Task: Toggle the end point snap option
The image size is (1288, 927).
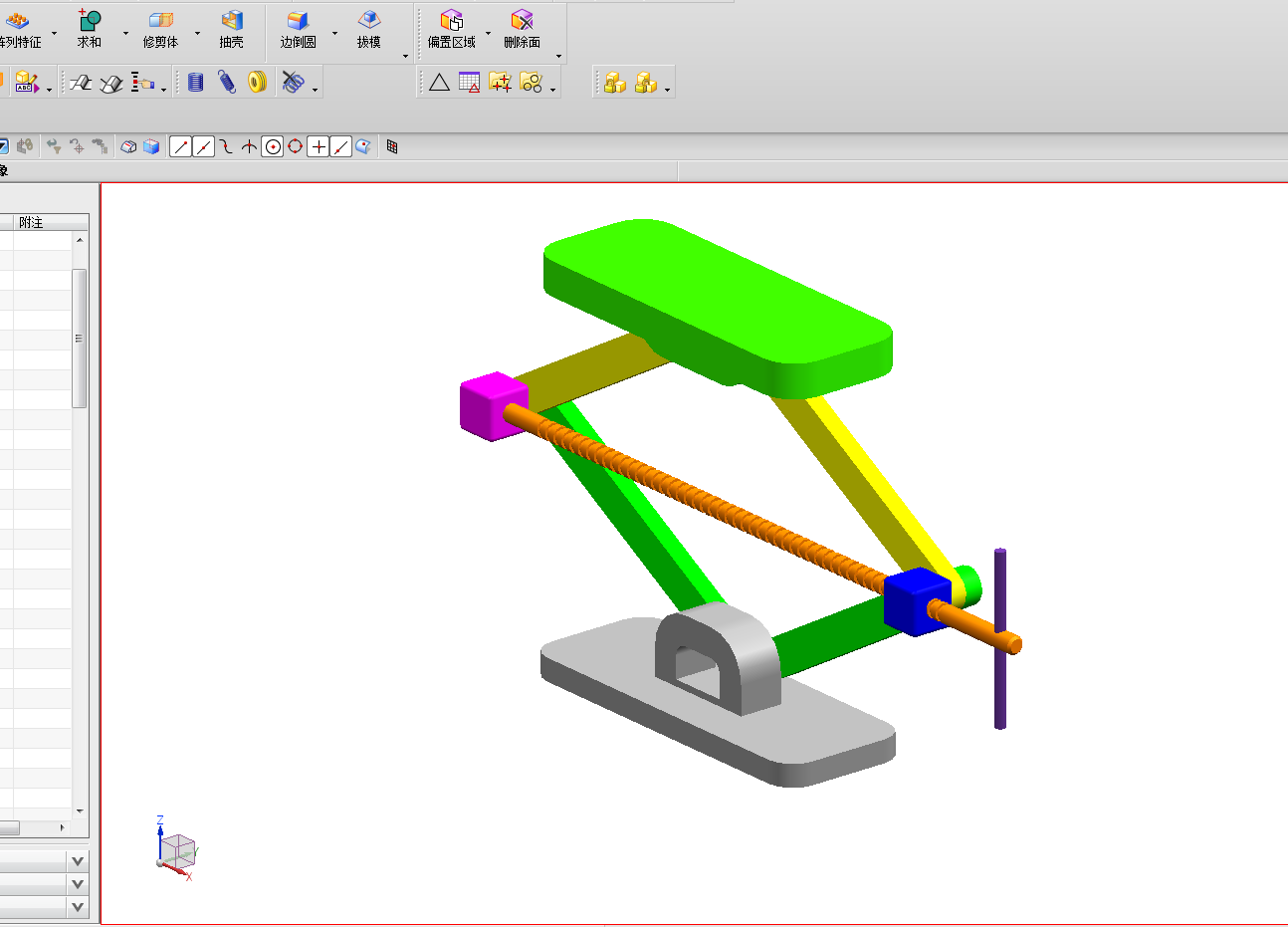Action: tap(180, 147)
